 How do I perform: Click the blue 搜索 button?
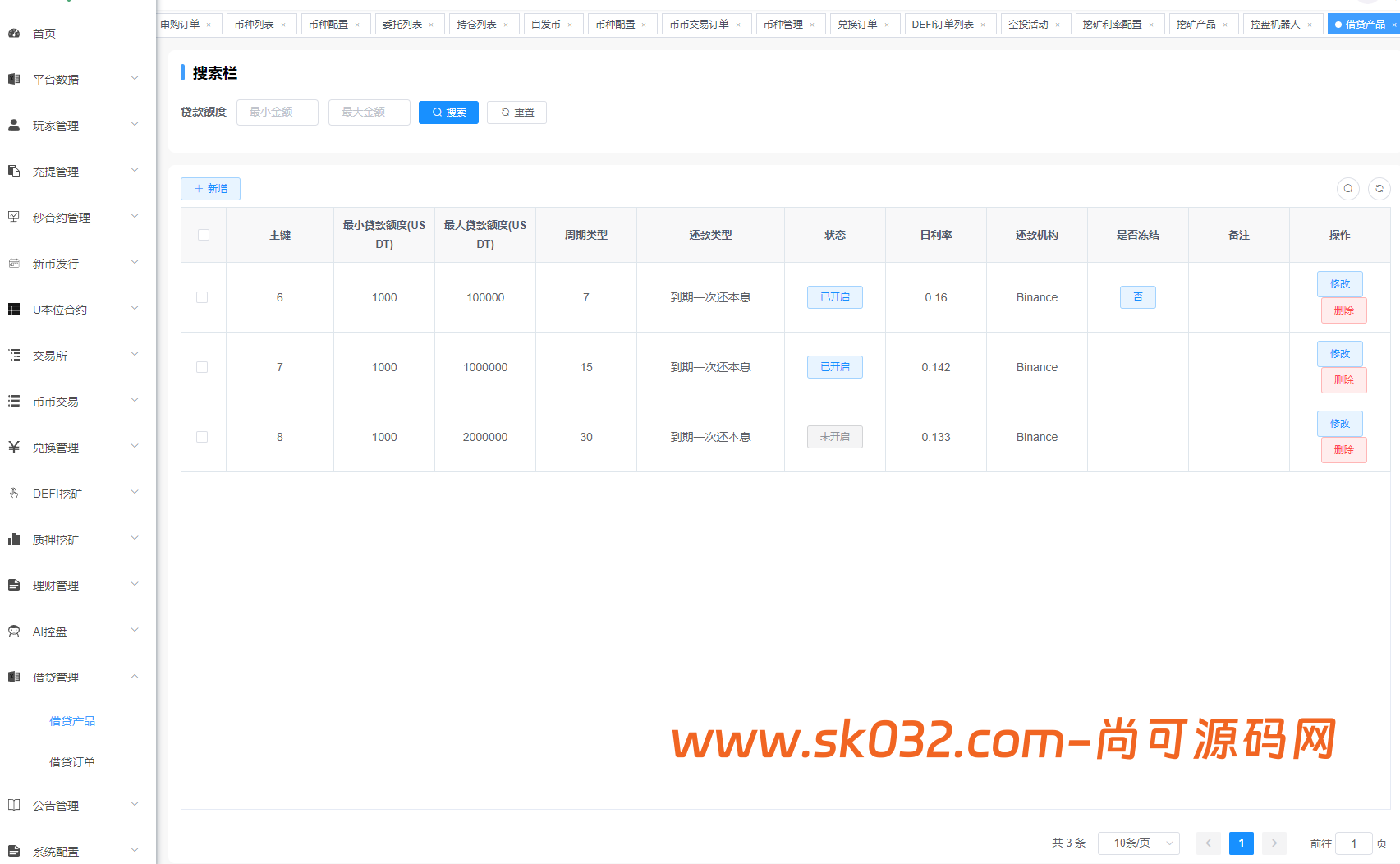(x=448, y=113)
